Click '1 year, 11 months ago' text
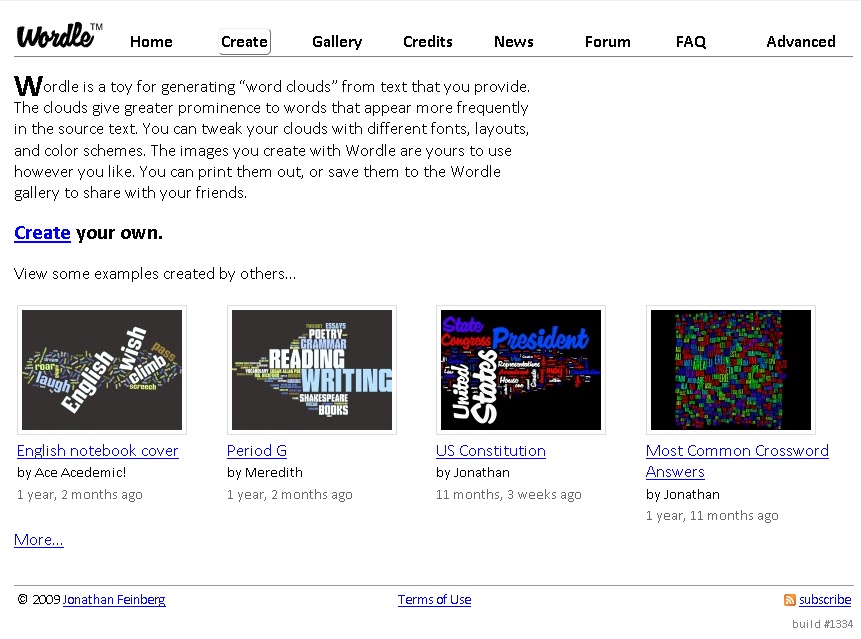861x639 pixels. point(712,515)
